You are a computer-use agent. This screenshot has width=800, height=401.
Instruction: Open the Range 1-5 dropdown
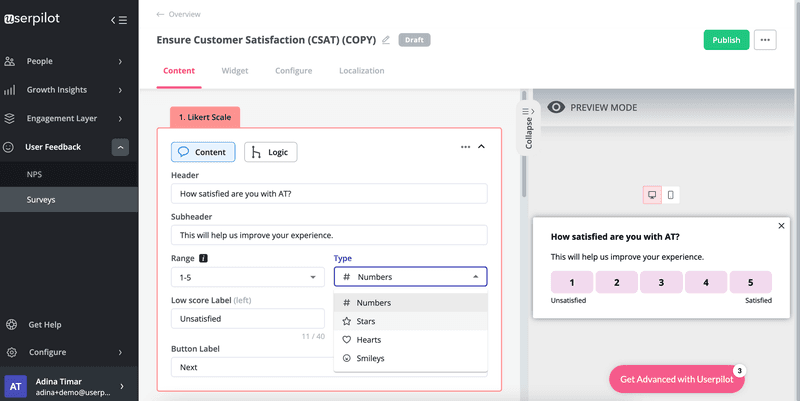tap(246, 277)
